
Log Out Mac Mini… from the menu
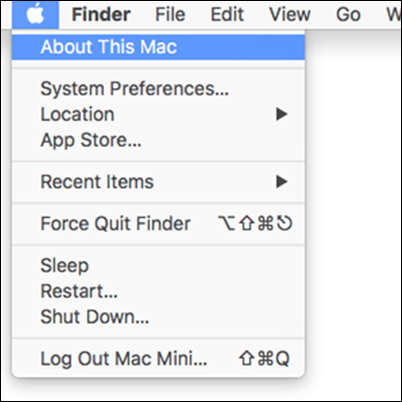(x=158, y=359)
